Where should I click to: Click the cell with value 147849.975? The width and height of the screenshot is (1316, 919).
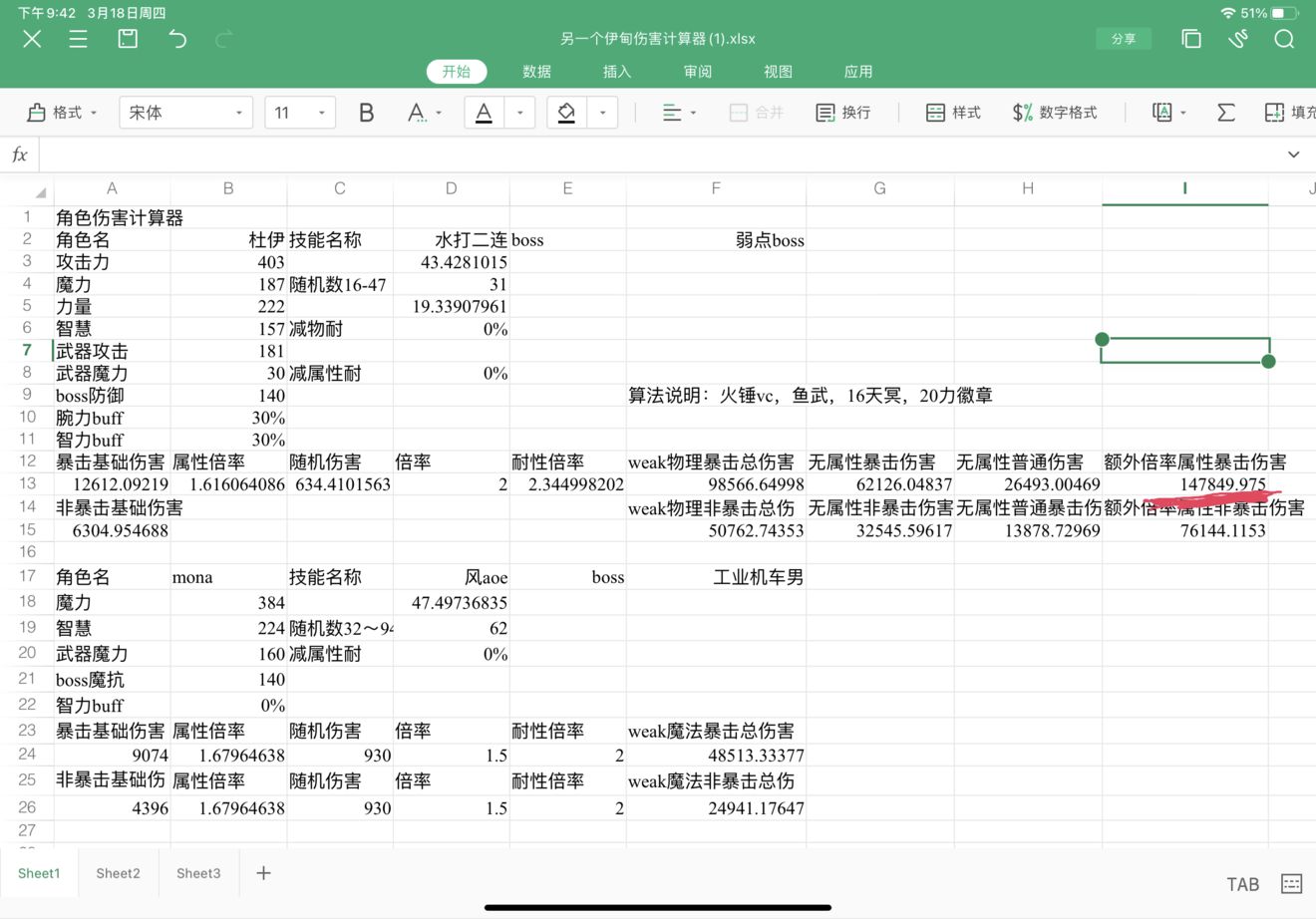1184,484
